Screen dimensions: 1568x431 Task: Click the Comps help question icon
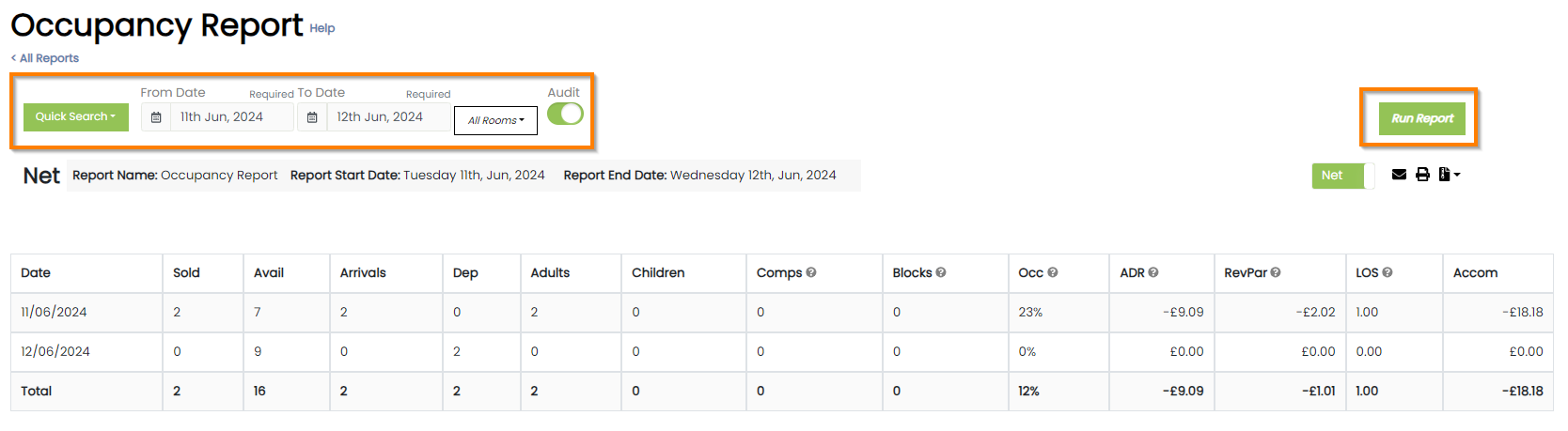pyautogui.click(x=811, y=272)
